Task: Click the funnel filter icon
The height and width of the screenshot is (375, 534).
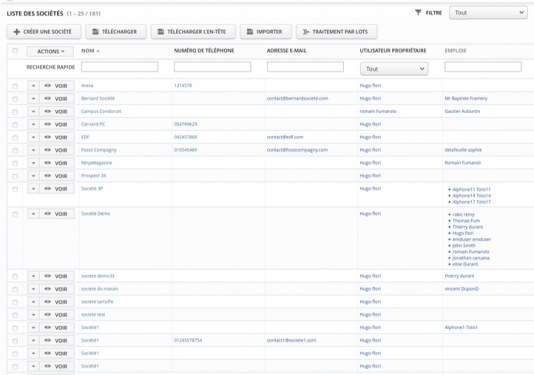Action: click(x=418, y=13)
